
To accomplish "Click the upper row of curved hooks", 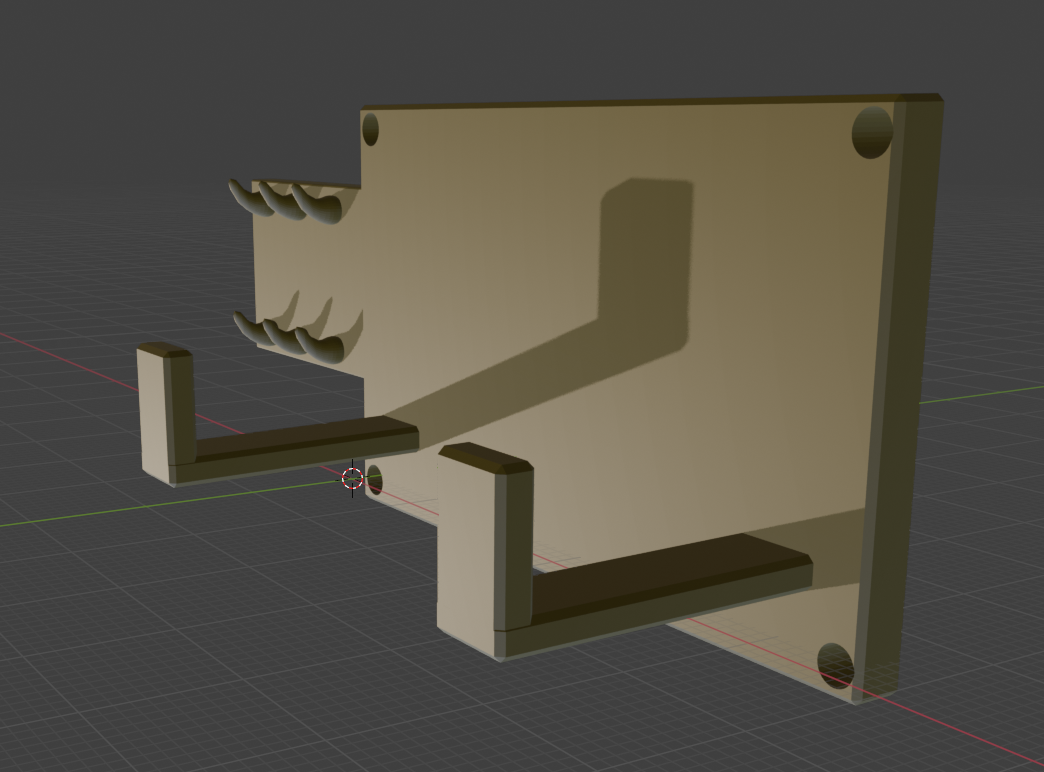I will click(x=285, y=200).
